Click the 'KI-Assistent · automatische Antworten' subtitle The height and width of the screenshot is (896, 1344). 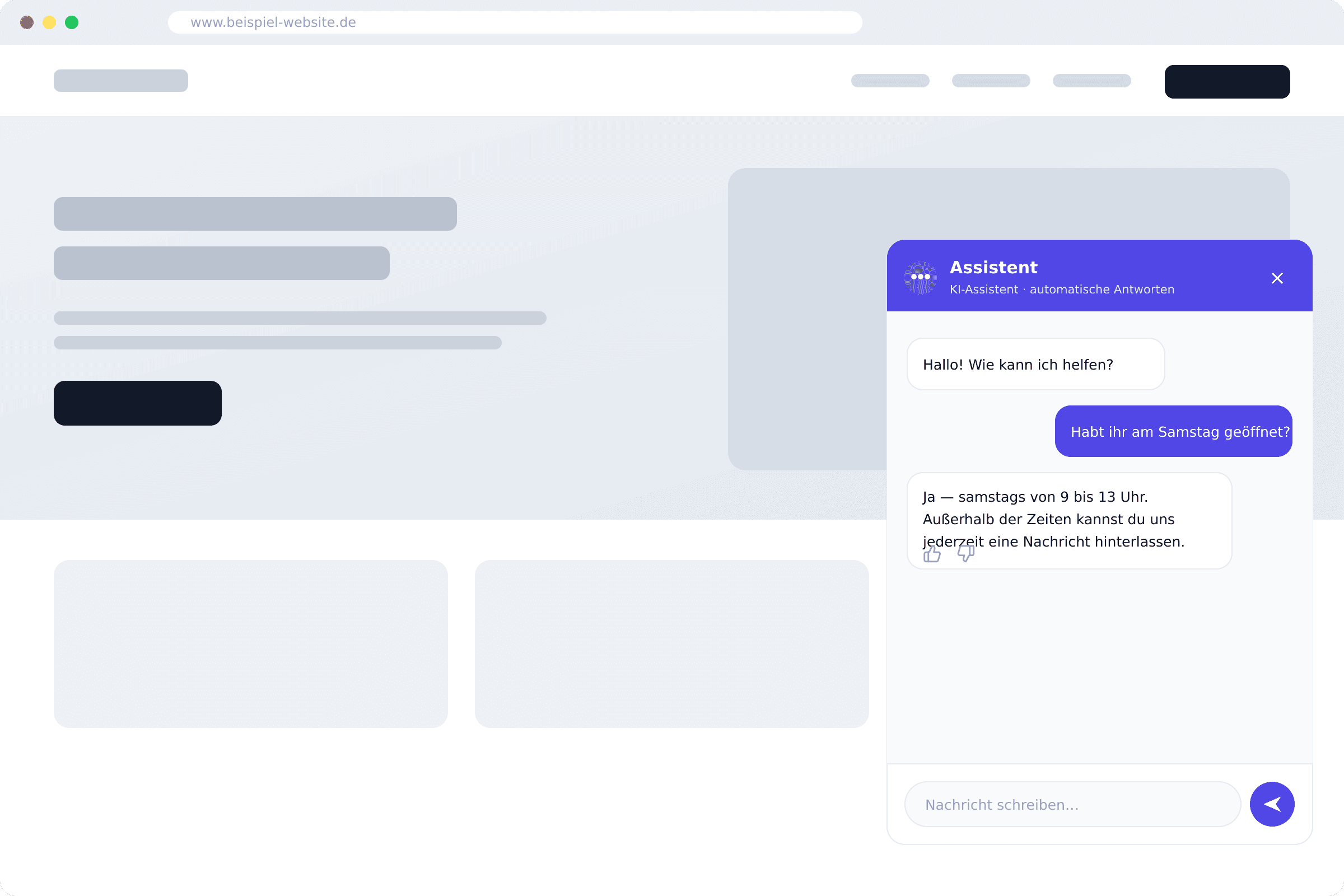pyautogui.click(x=1062, y=290)
